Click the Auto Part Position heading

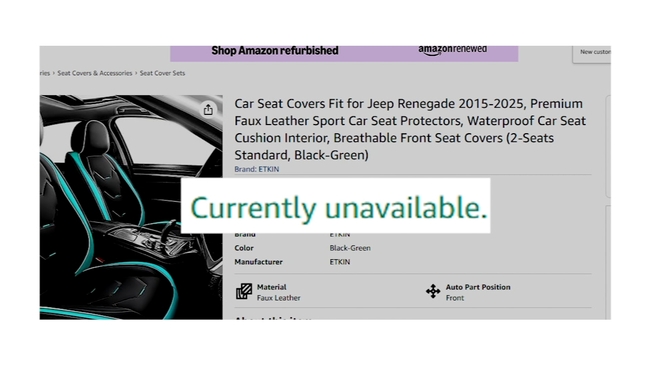coord(478,287)
